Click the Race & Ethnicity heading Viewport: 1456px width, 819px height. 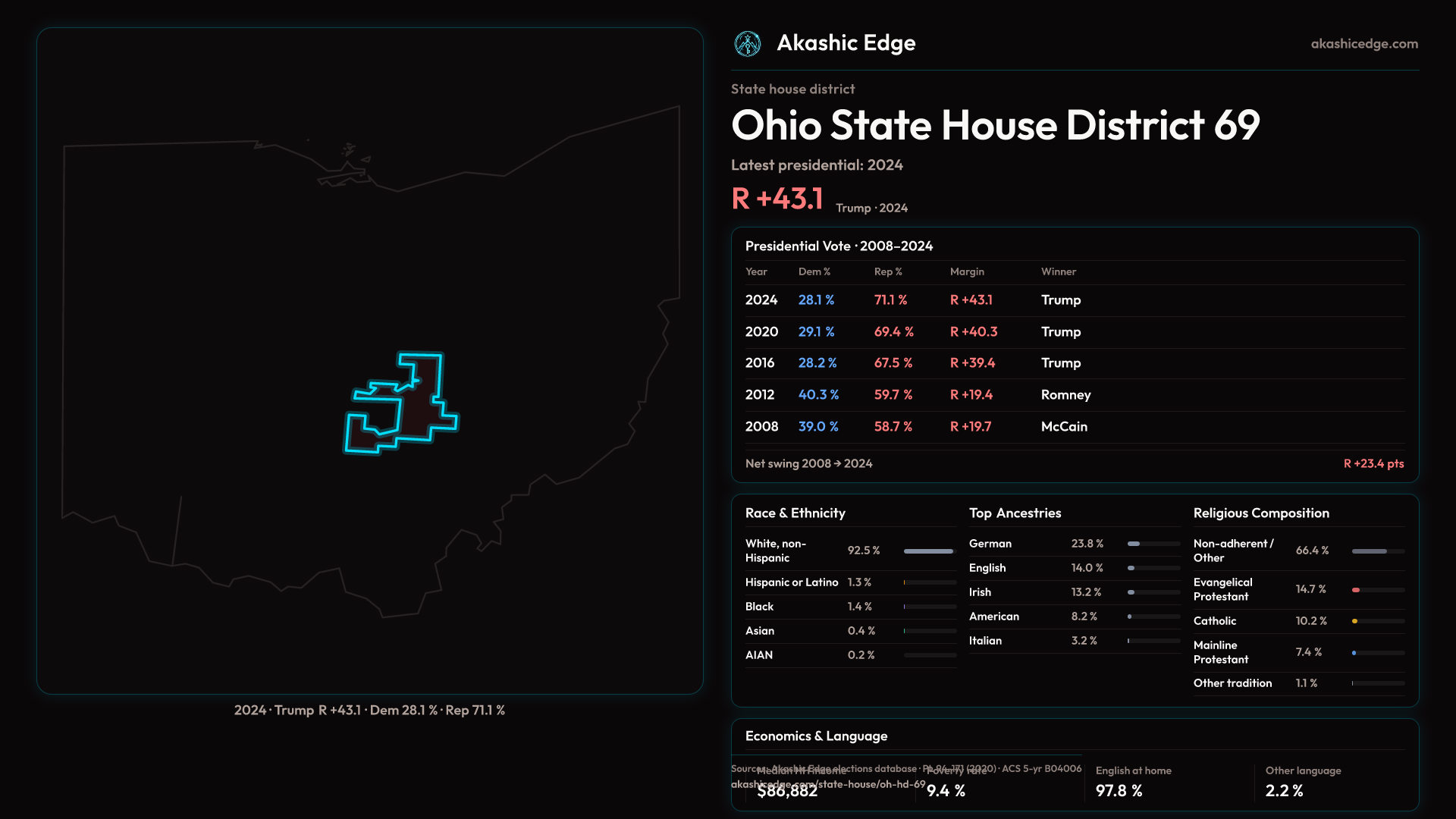(795, 513)
